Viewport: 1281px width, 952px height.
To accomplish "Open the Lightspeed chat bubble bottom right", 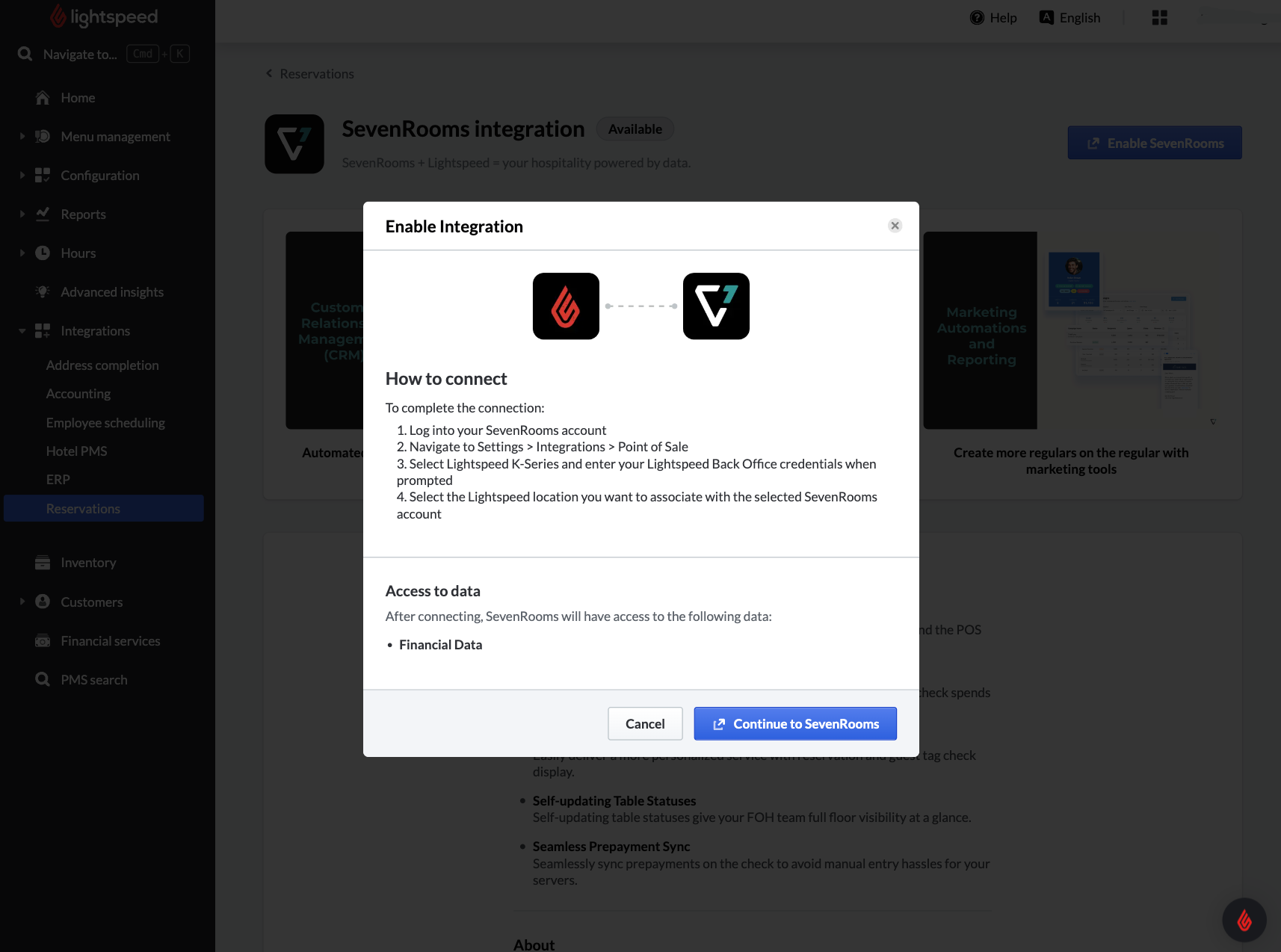I will pos(1244,920).
